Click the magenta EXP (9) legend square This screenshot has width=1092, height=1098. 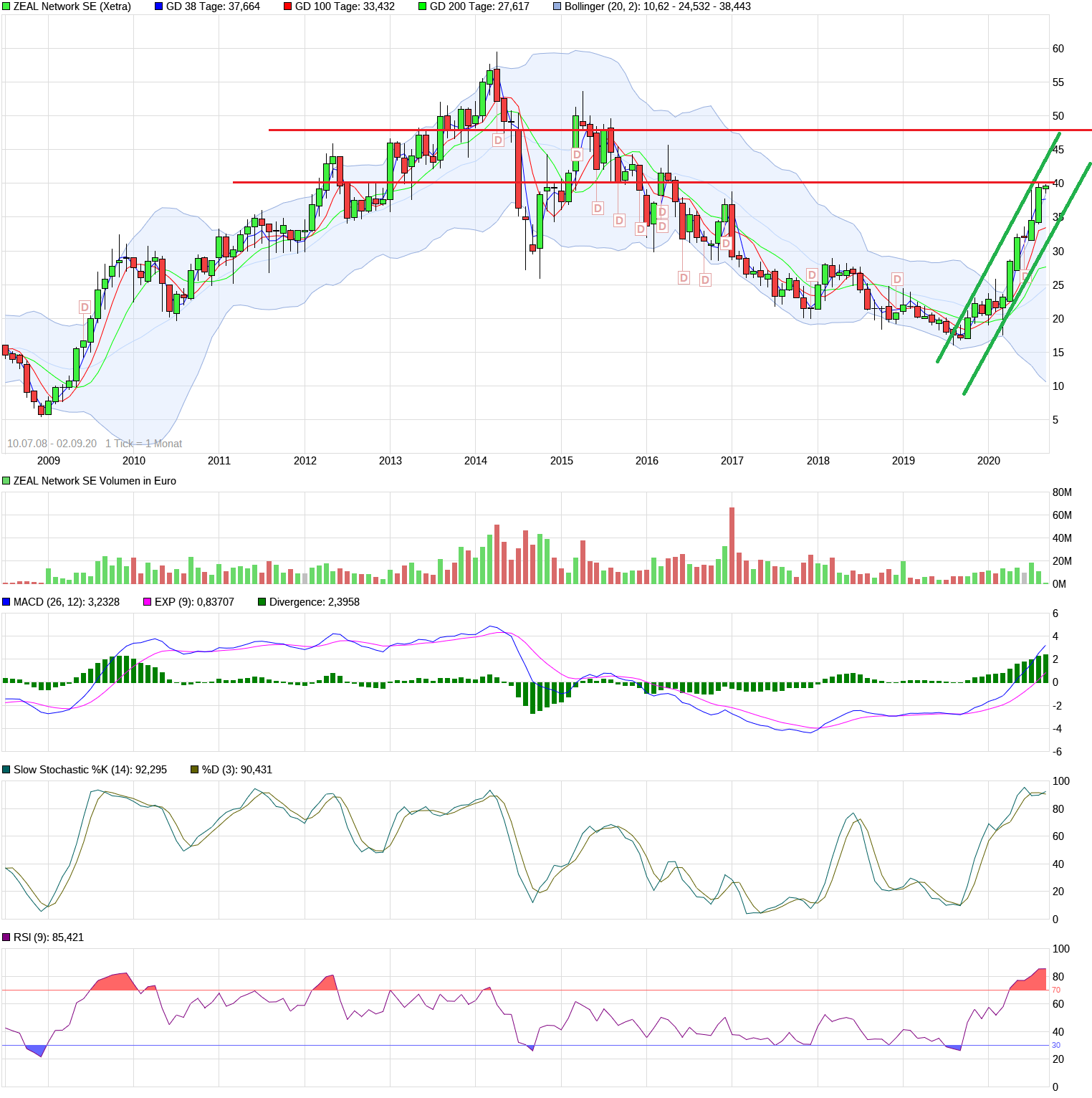[148, 602]
